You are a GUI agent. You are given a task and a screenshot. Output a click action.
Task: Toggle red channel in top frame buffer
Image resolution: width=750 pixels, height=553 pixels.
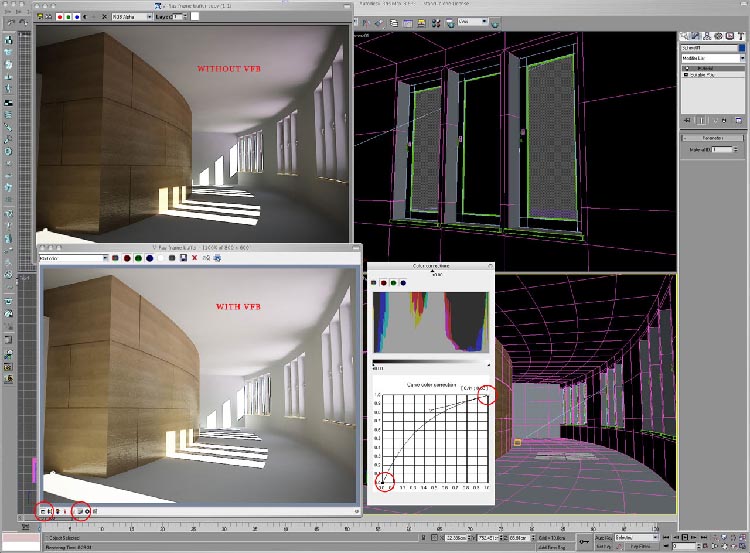pyautogui.click(x=60, y=16)
